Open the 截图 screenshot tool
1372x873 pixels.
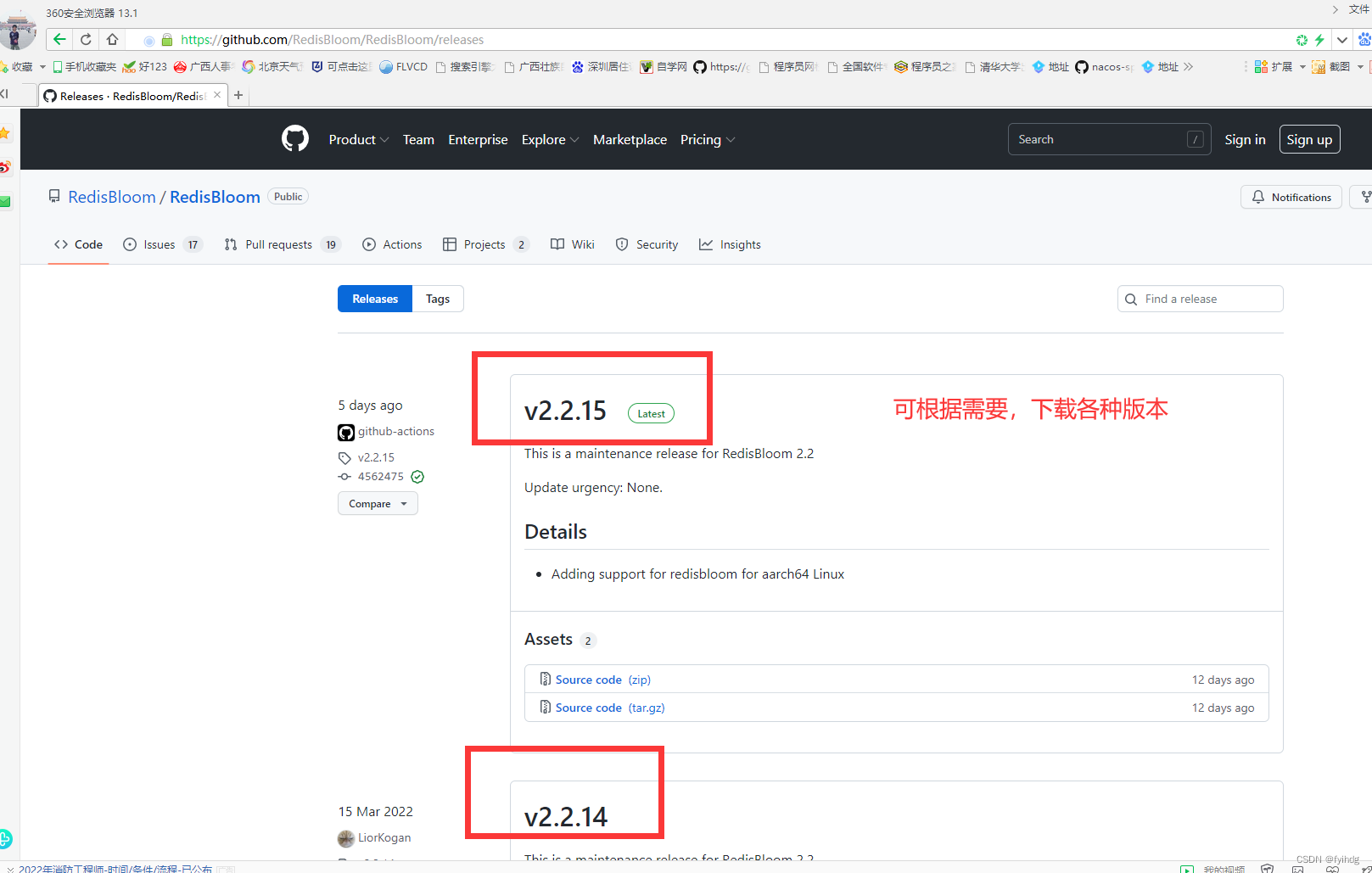[x=1336, y=67]
